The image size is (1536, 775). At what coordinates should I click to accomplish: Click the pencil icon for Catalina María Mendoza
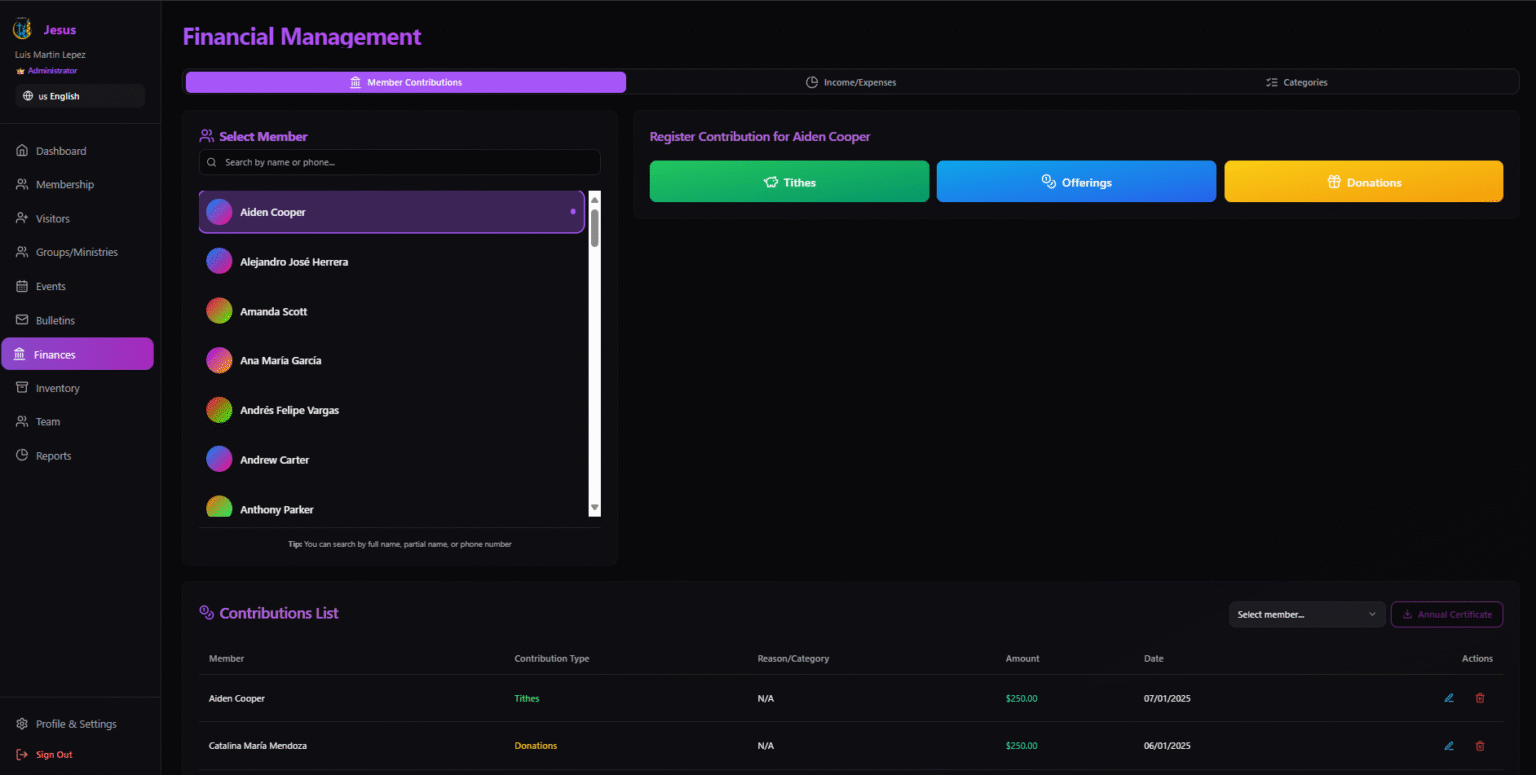(1449, 746)
